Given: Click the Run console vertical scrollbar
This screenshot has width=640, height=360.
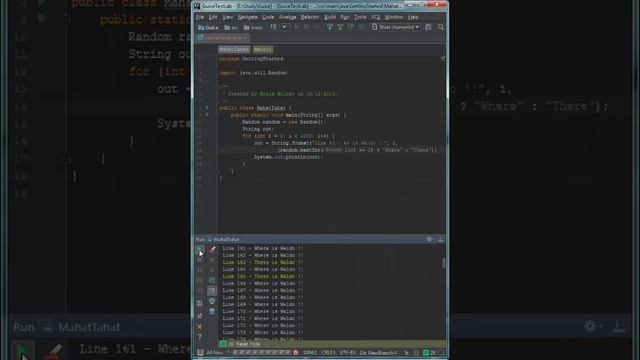Looking at the screenshot, I should tap(444, 263).
